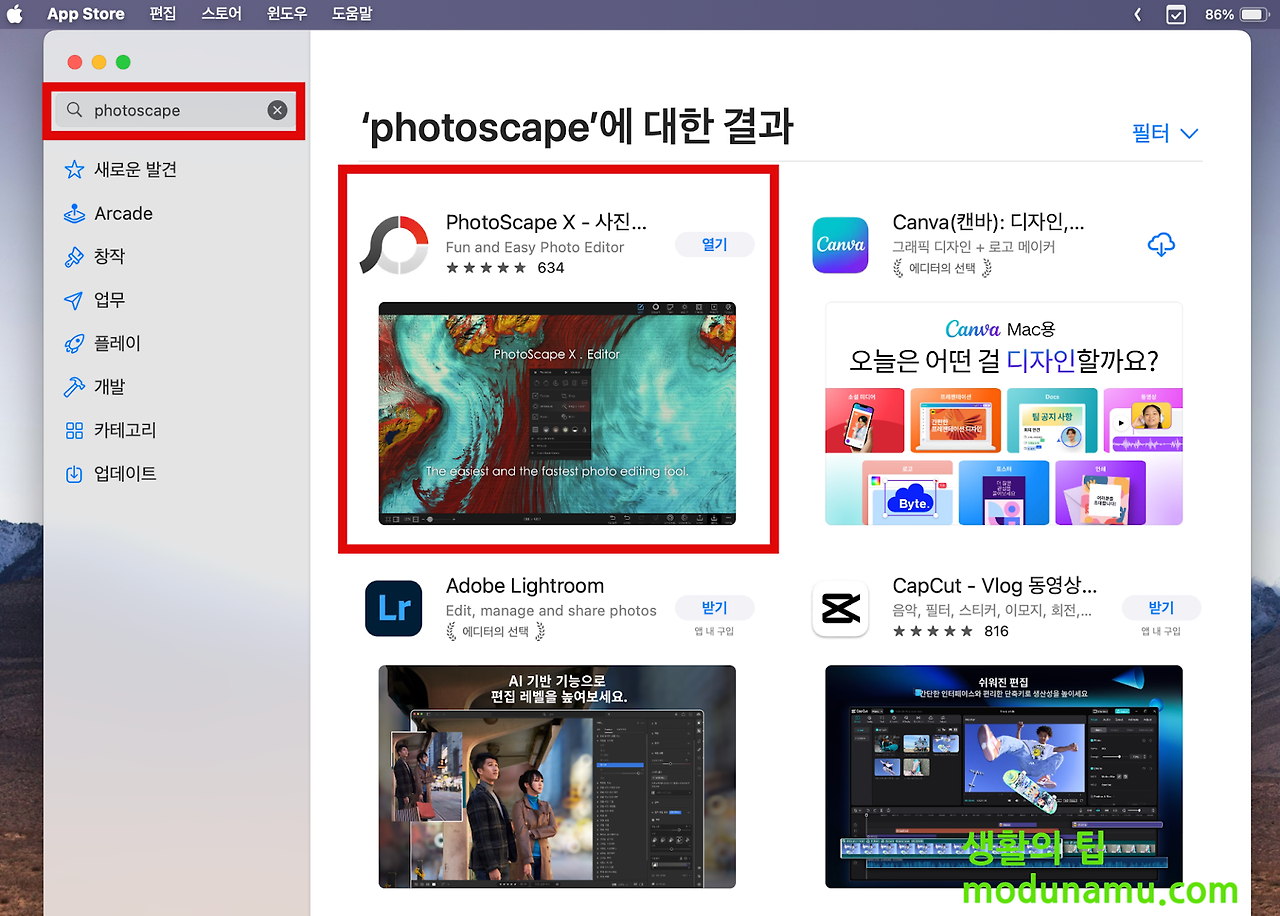Click the Canva Mac용 preview image

(1003, 413)
